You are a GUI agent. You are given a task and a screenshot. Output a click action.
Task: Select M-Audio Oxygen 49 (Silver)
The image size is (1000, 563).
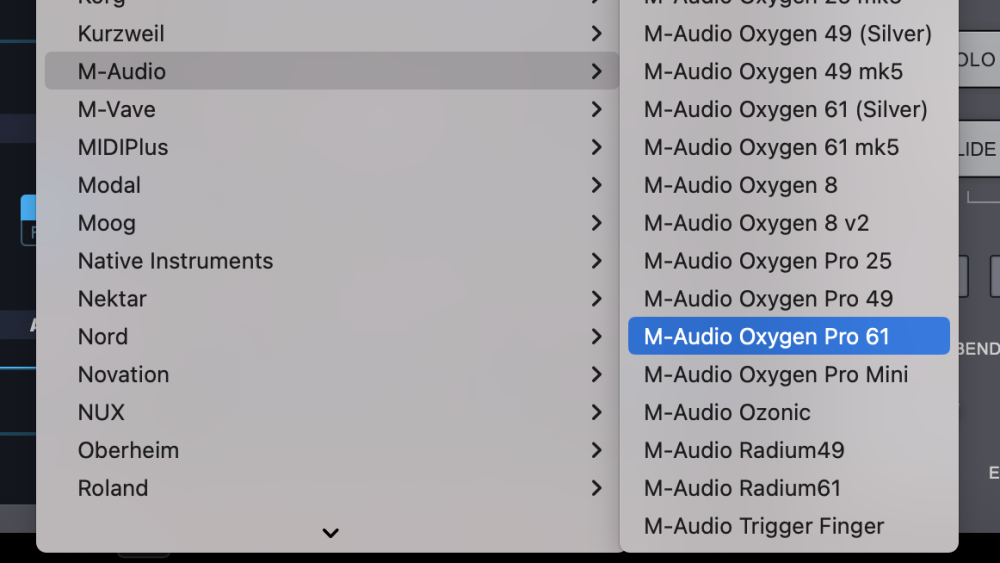pyautogui.click(x=788, y=33)
